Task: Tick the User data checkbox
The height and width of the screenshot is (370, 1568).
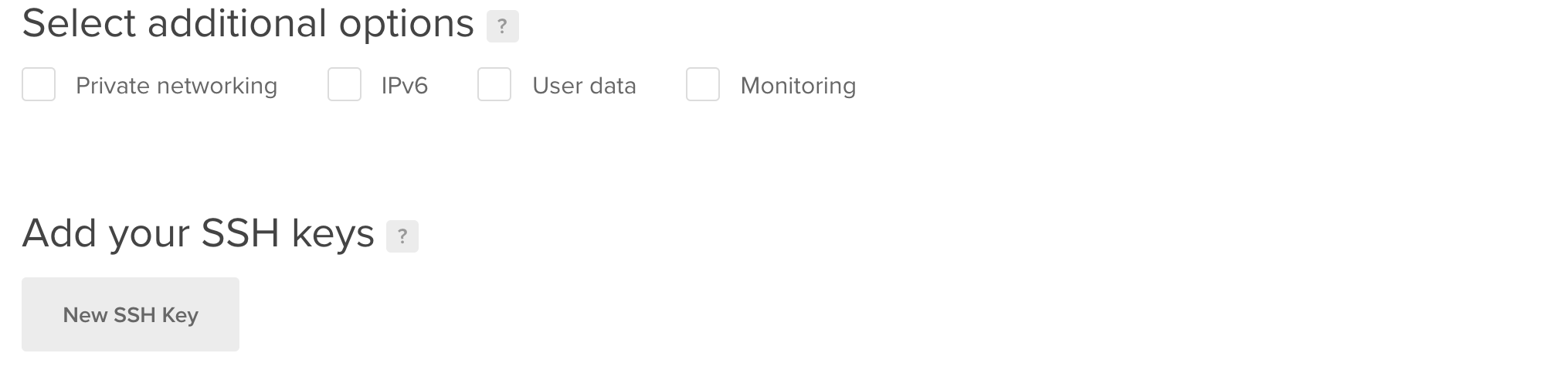Action: (494, 84)
